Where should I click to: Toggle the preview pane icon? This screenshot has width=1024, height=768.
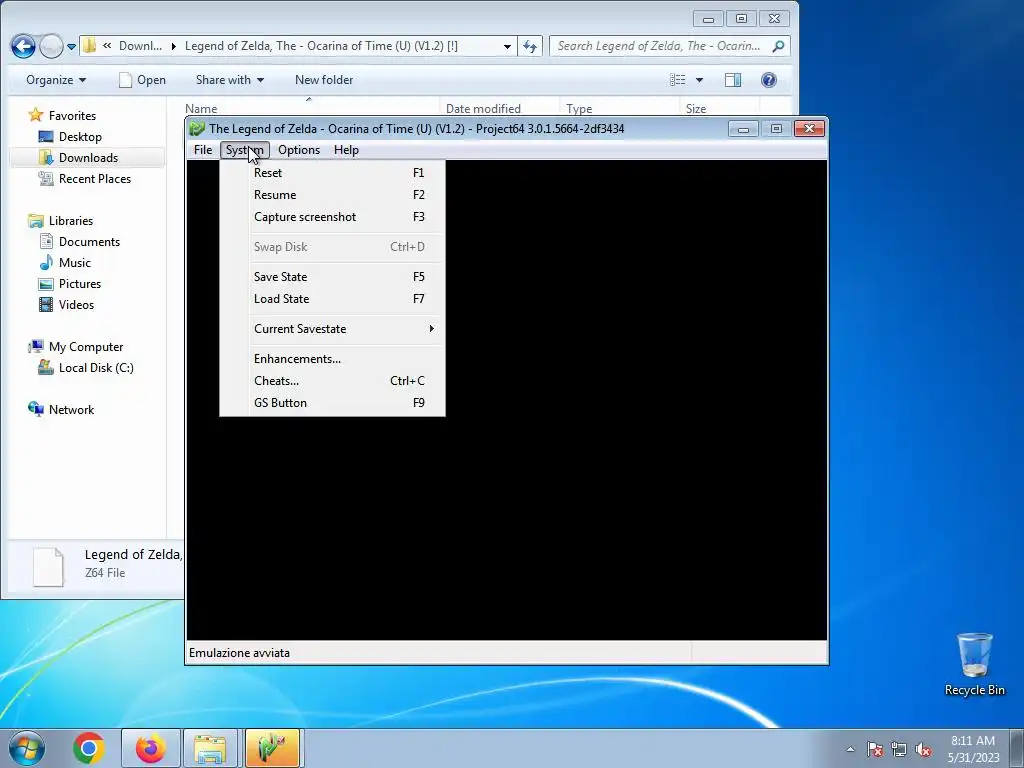click(733, 80)
